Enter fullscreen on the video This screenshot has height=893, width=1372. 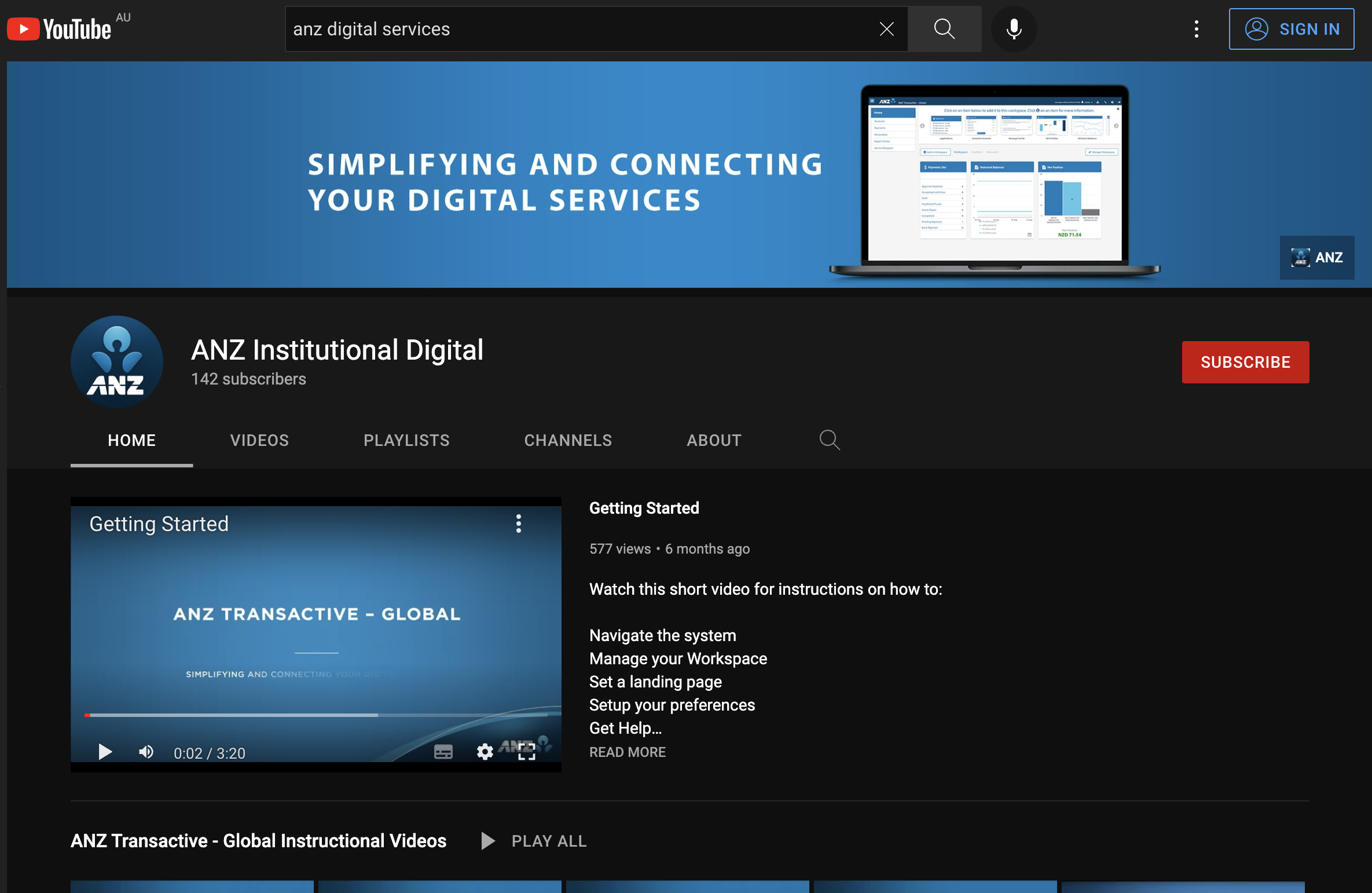point(526,752)
